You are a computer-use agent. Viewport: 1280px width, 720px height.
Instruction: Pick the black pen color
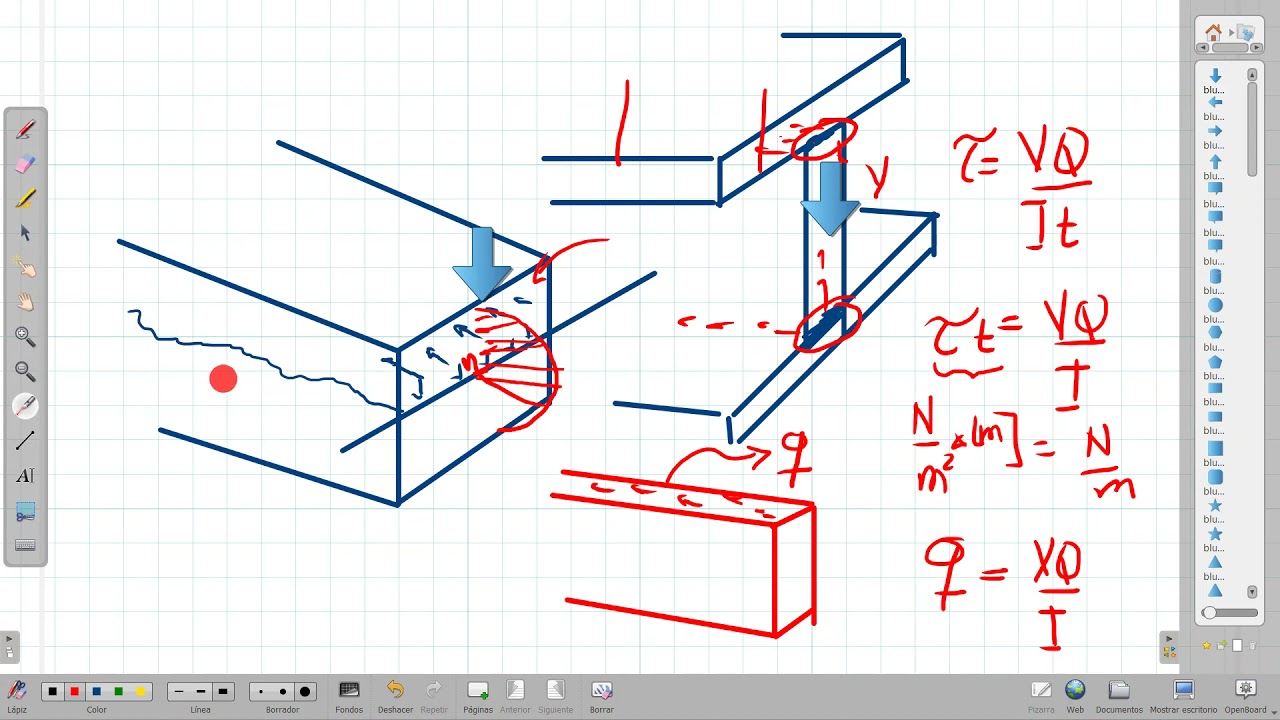[52, 692]
